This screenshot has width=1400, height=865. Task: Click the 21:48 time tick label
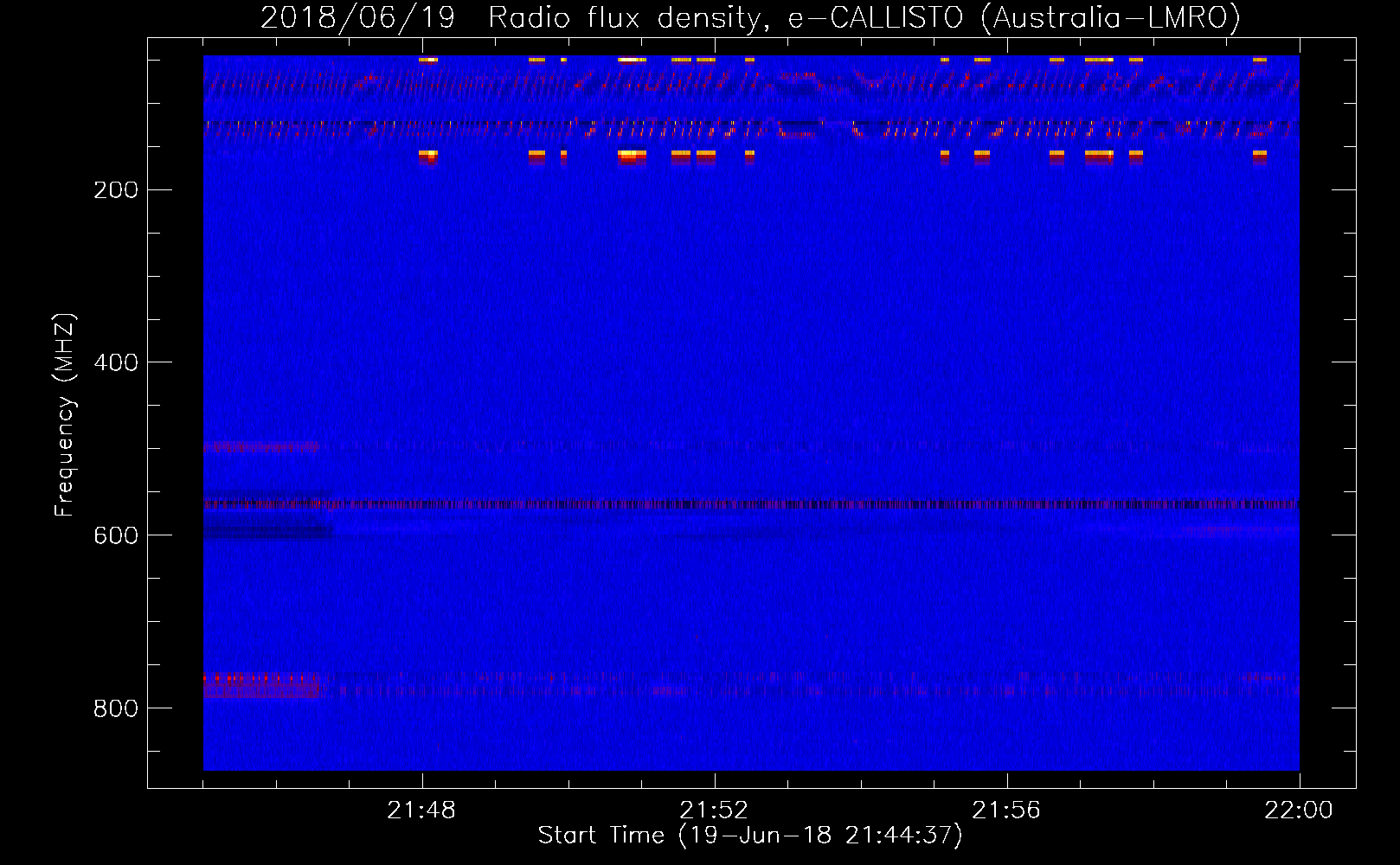click(421, 811)
